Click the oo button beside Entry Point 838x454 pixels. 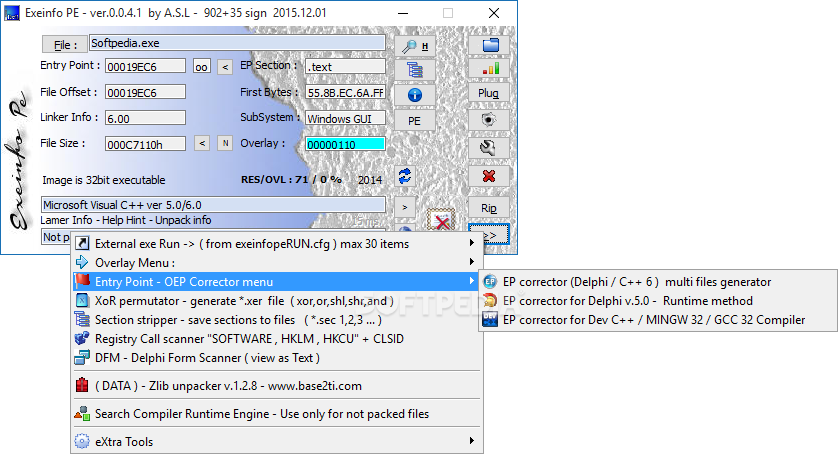pos(201,67)
